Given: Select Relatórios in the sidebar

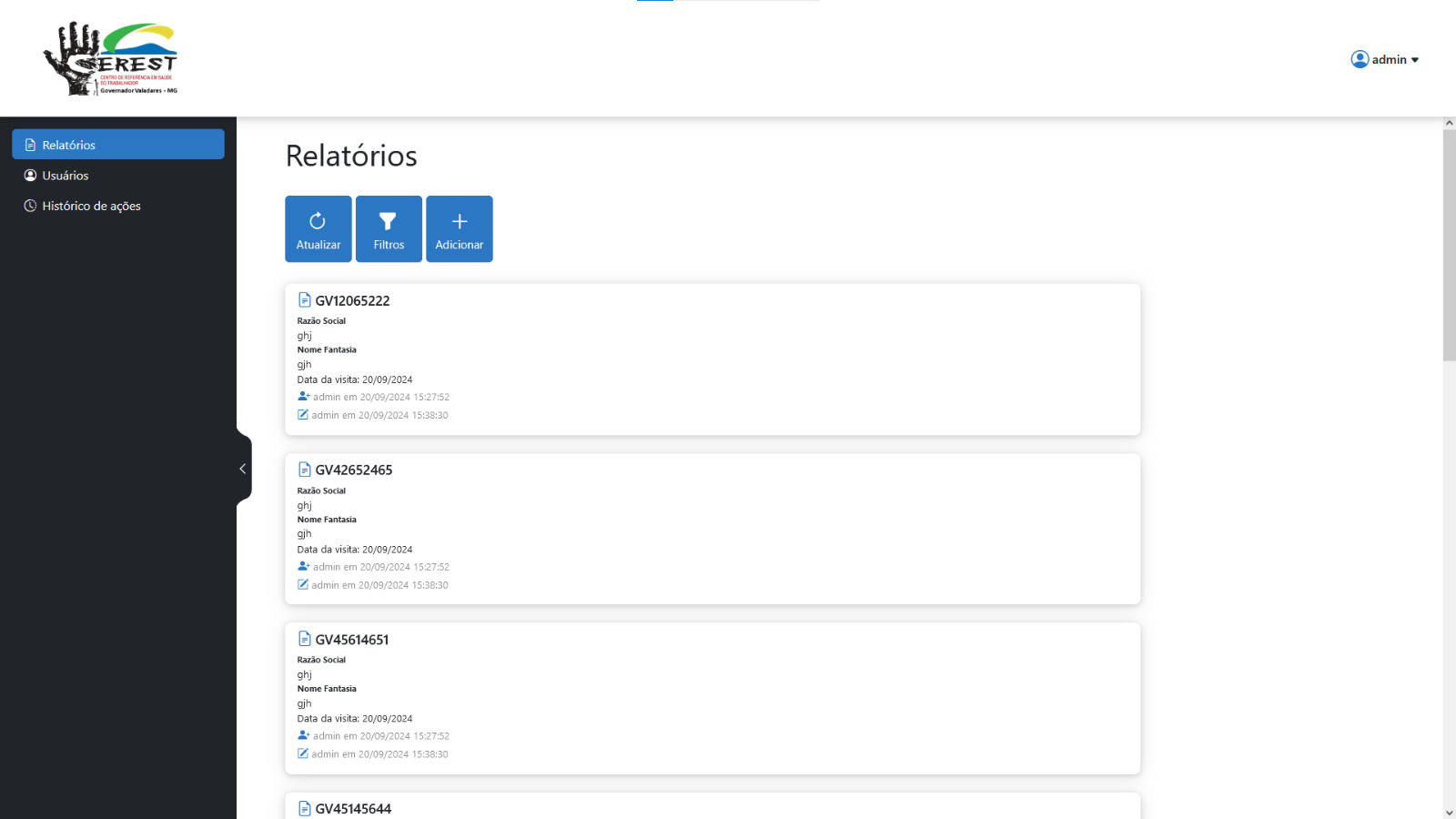Looking at the screenshot, I should pos(118,145).
